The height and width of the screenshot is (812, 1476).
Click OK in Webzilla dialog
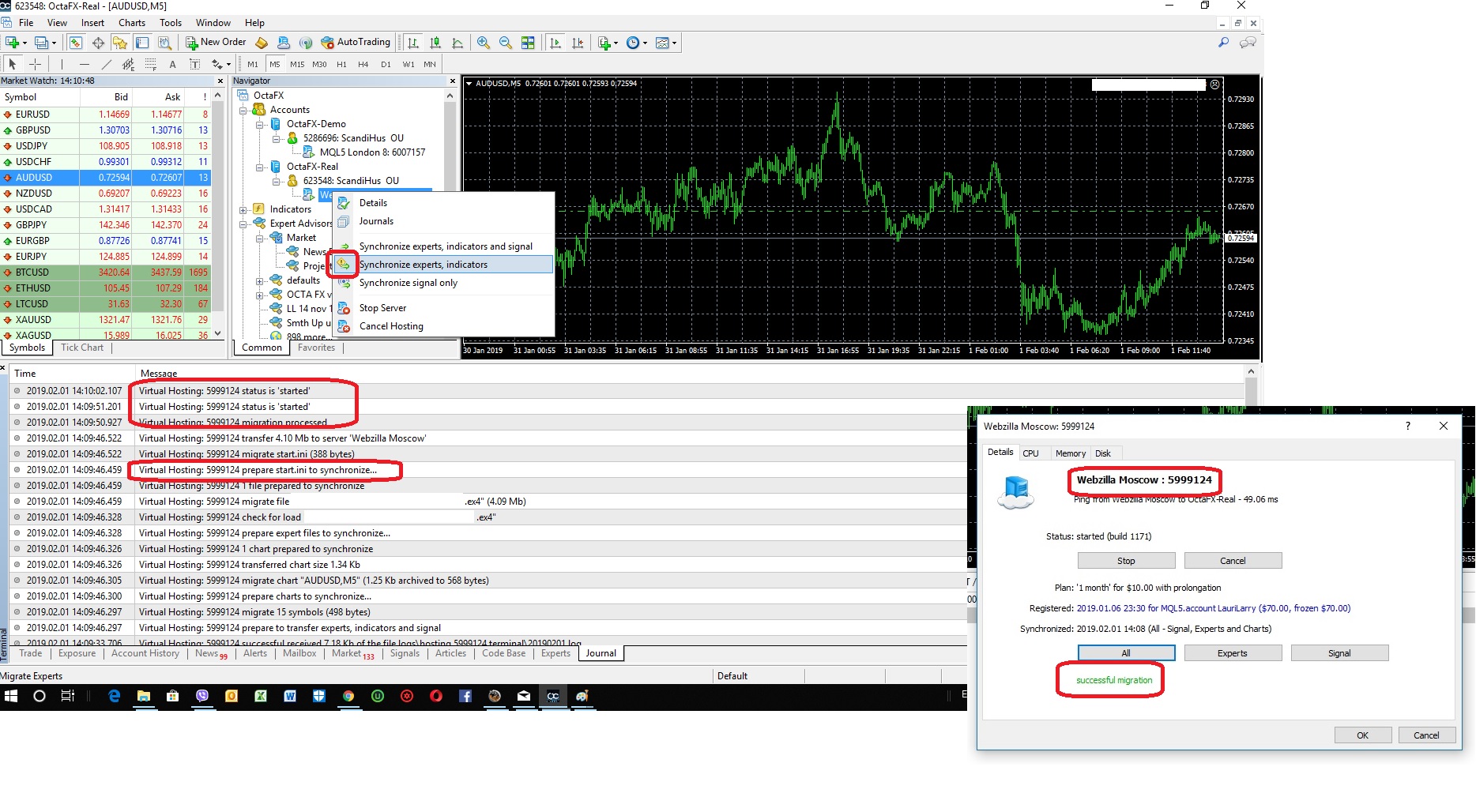(x=1362, y=735)
